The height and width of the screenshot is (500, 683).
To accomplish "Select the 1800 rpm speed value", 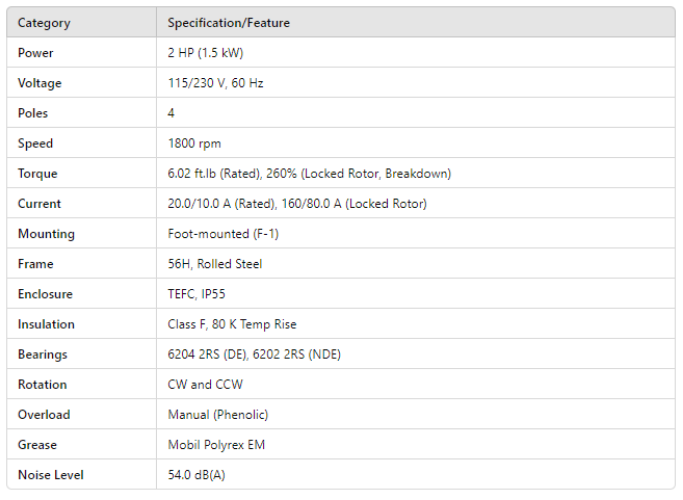I will [x=194, y=143].
